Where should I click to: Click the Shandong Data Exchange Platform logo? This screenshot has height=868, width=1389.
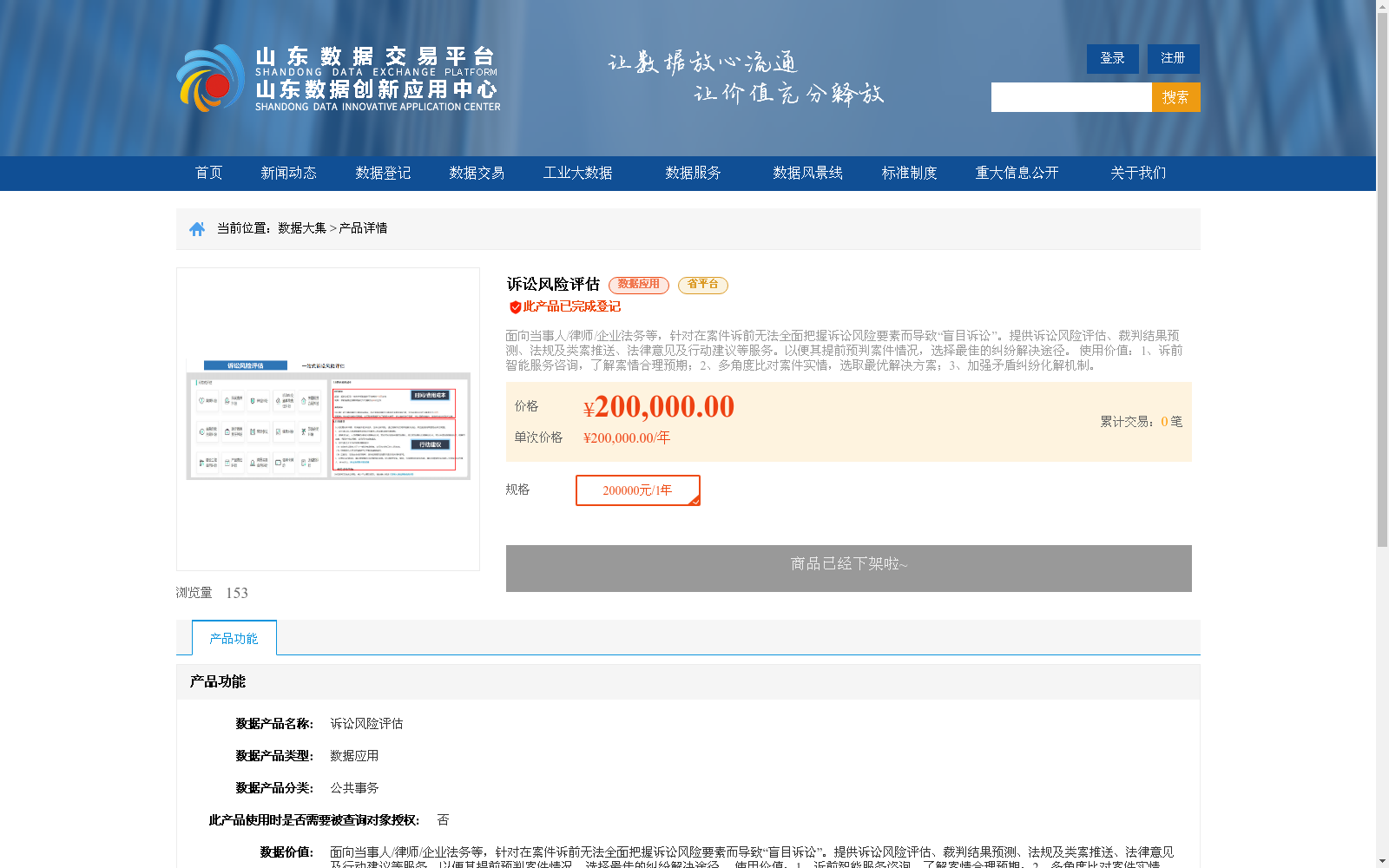pos(339,78)
